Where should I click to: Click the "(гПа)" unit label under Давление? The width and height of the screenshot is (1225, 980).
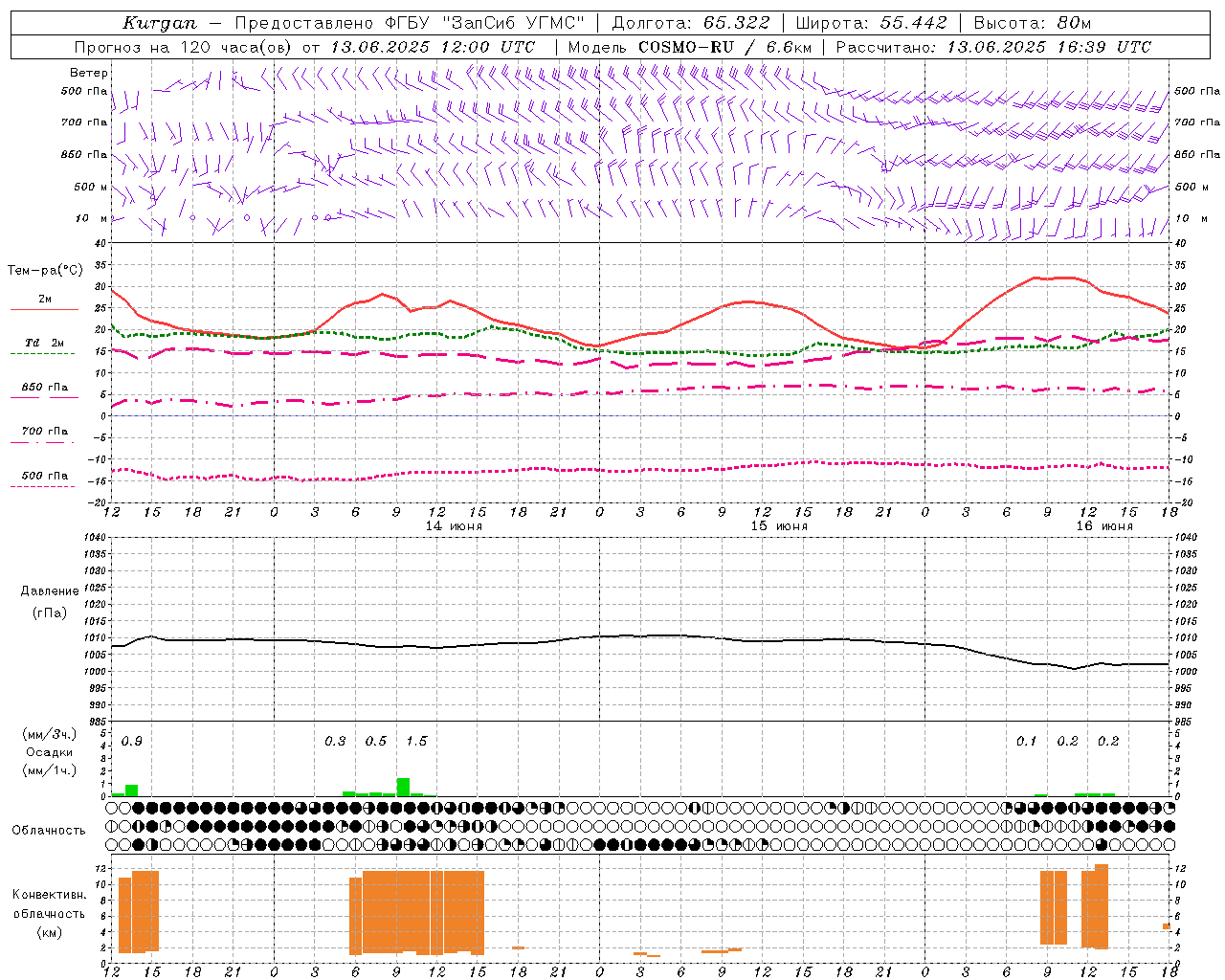(x=49, y=612)
